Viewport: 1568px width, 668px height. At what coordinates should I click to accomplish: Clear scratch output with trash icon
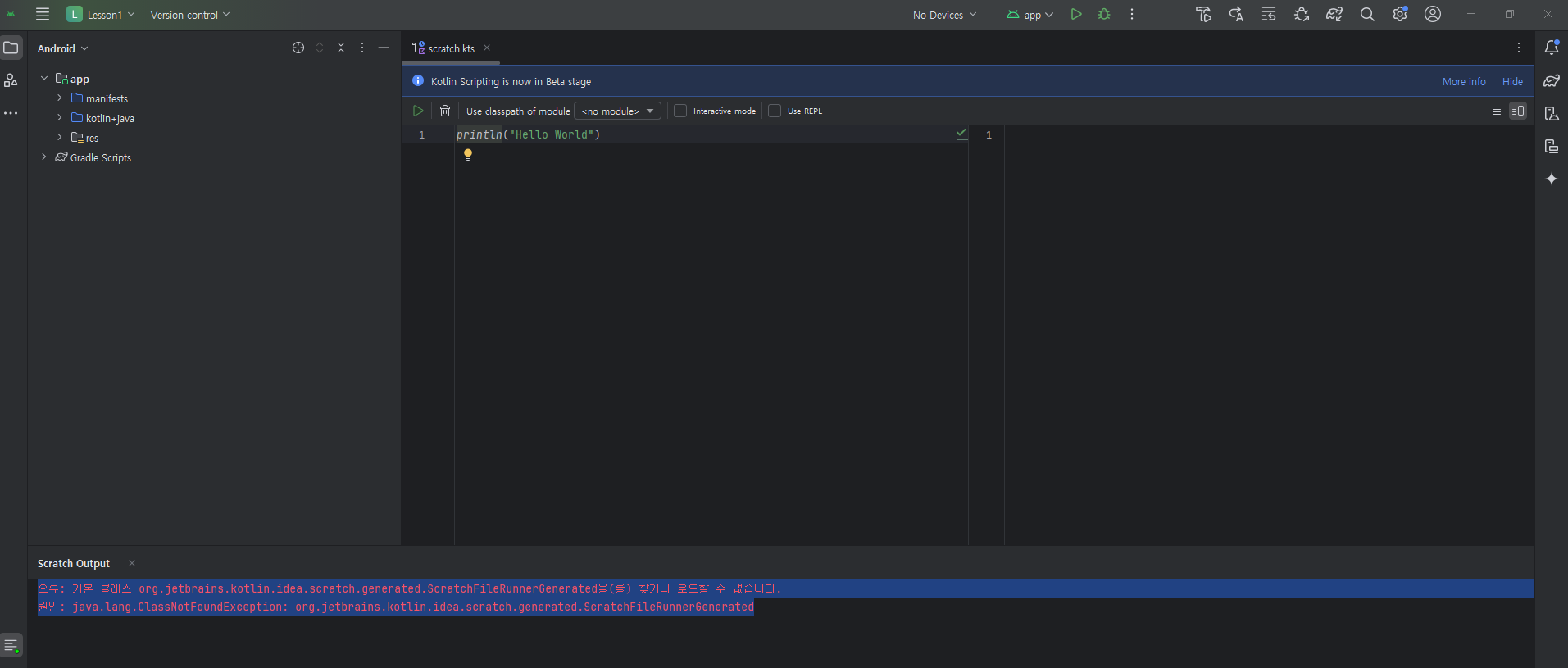pyautogui.click(x=445, y=111)
